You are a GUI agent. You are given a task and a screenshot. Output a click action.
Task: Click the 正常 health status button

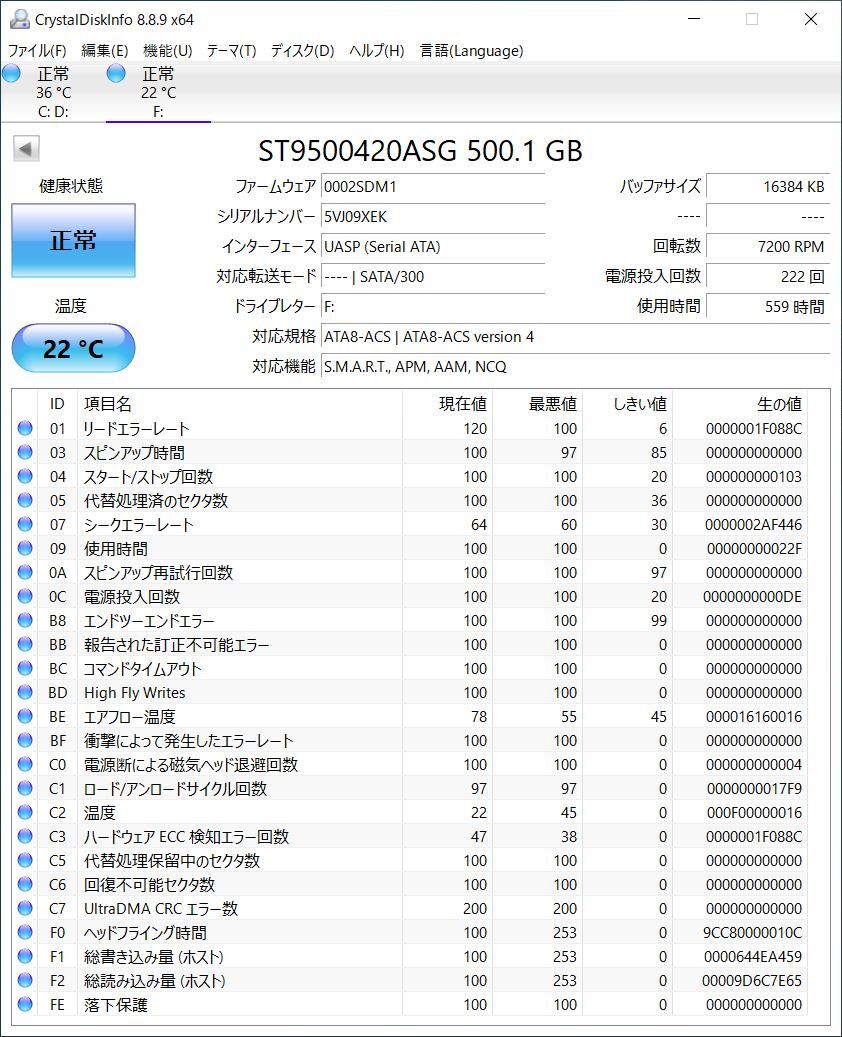(73, 240)
